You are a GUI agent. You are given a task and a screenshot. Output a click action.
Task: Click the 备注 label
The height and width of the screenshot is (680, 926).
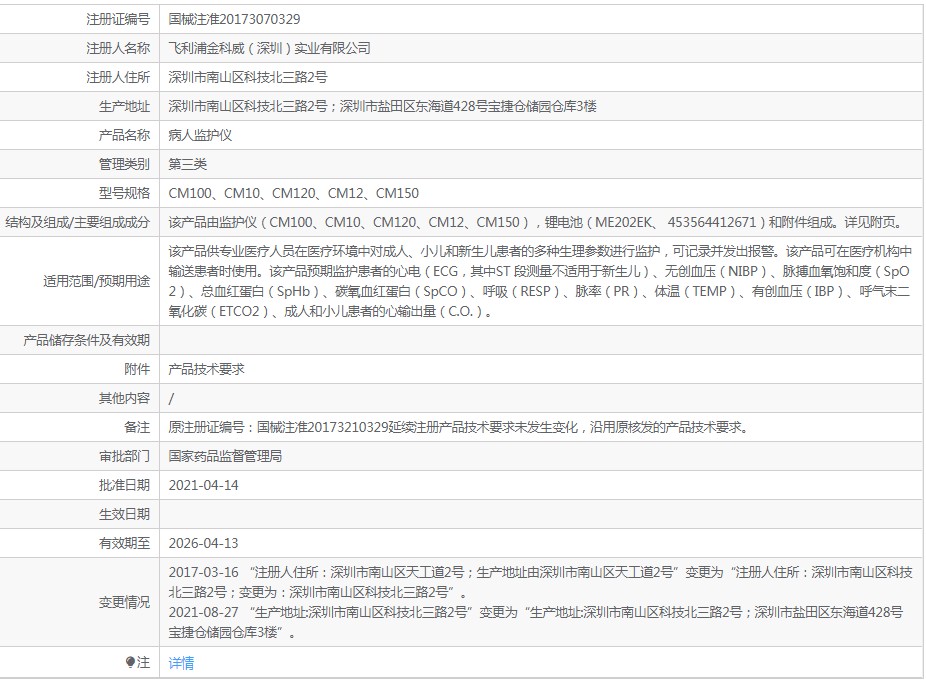tap(137, 427)
